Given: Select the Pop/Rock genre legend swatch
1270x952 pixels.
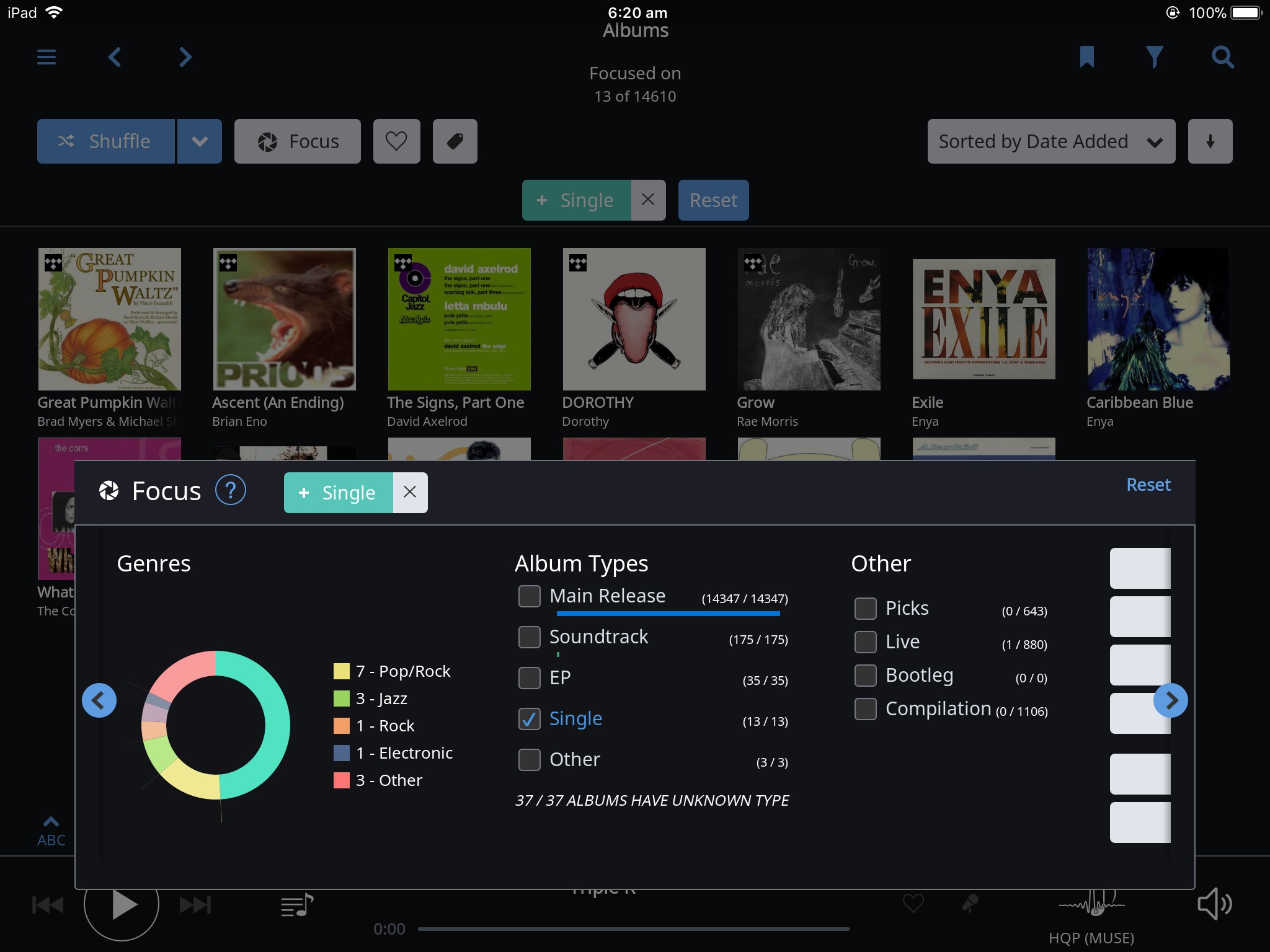Looking at the screenshot, I should 342,671.
